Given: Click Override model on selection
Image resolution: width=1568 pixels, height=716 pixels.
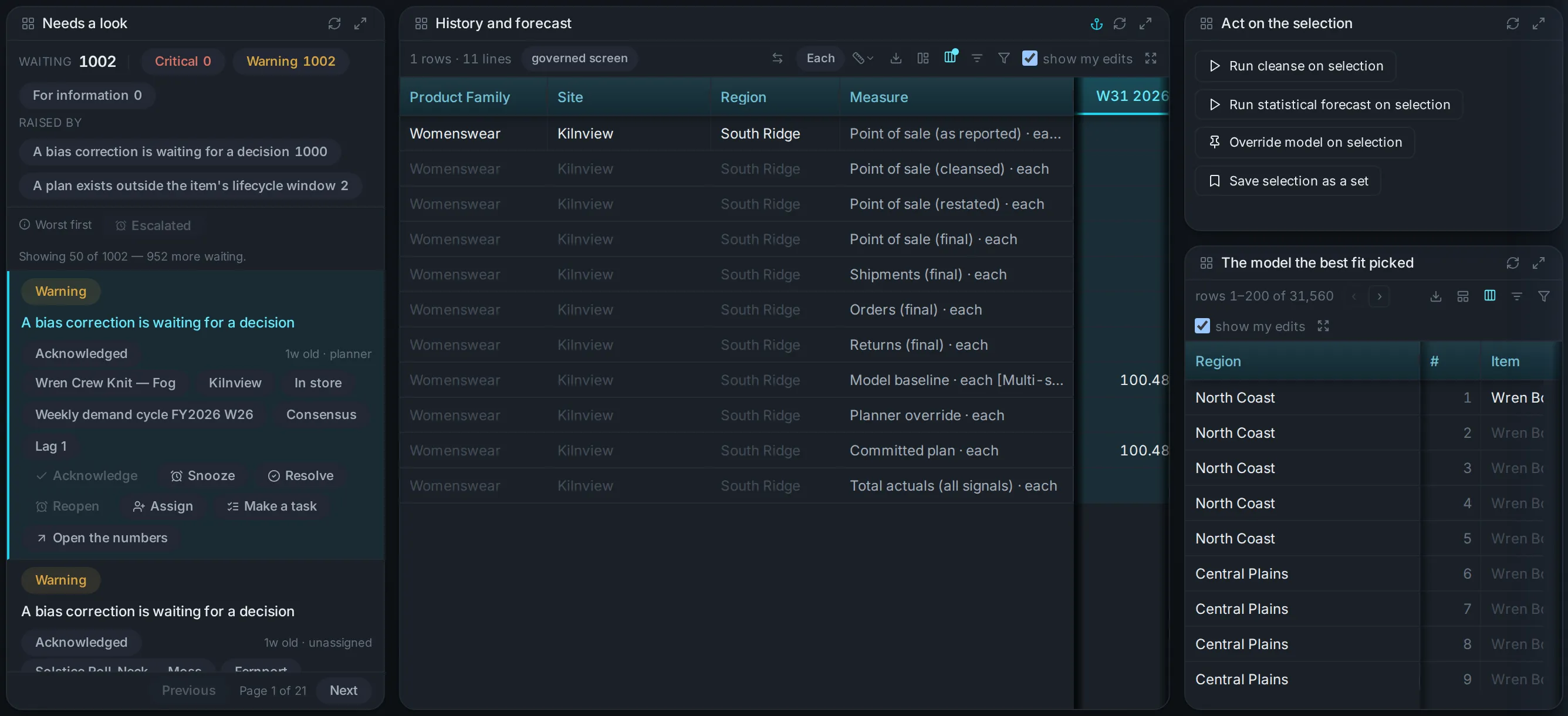Looking at the screenshot, I should [x=1305, y=143].
